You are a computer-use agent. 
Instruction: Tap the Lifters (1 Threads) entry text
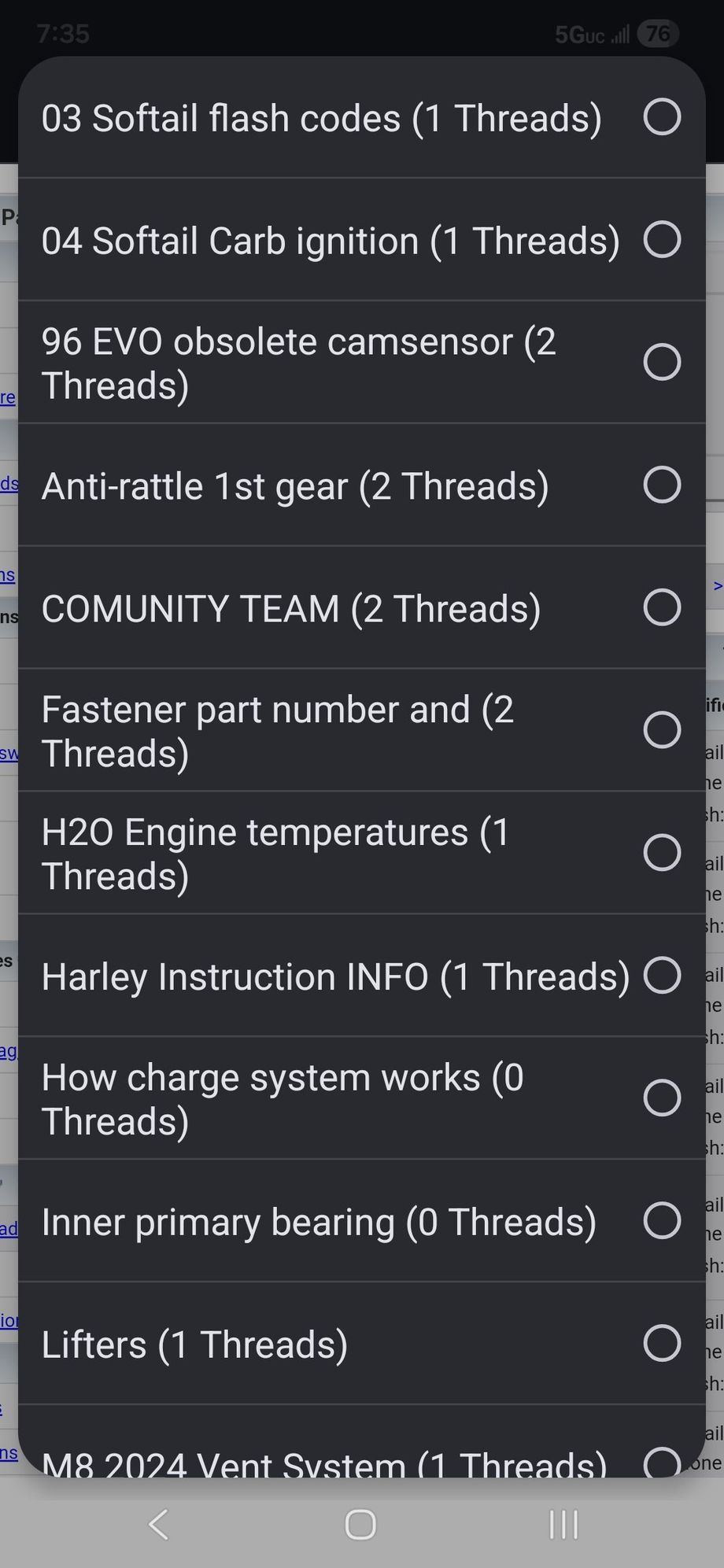pyautogui.click(x=194, y=1345)
